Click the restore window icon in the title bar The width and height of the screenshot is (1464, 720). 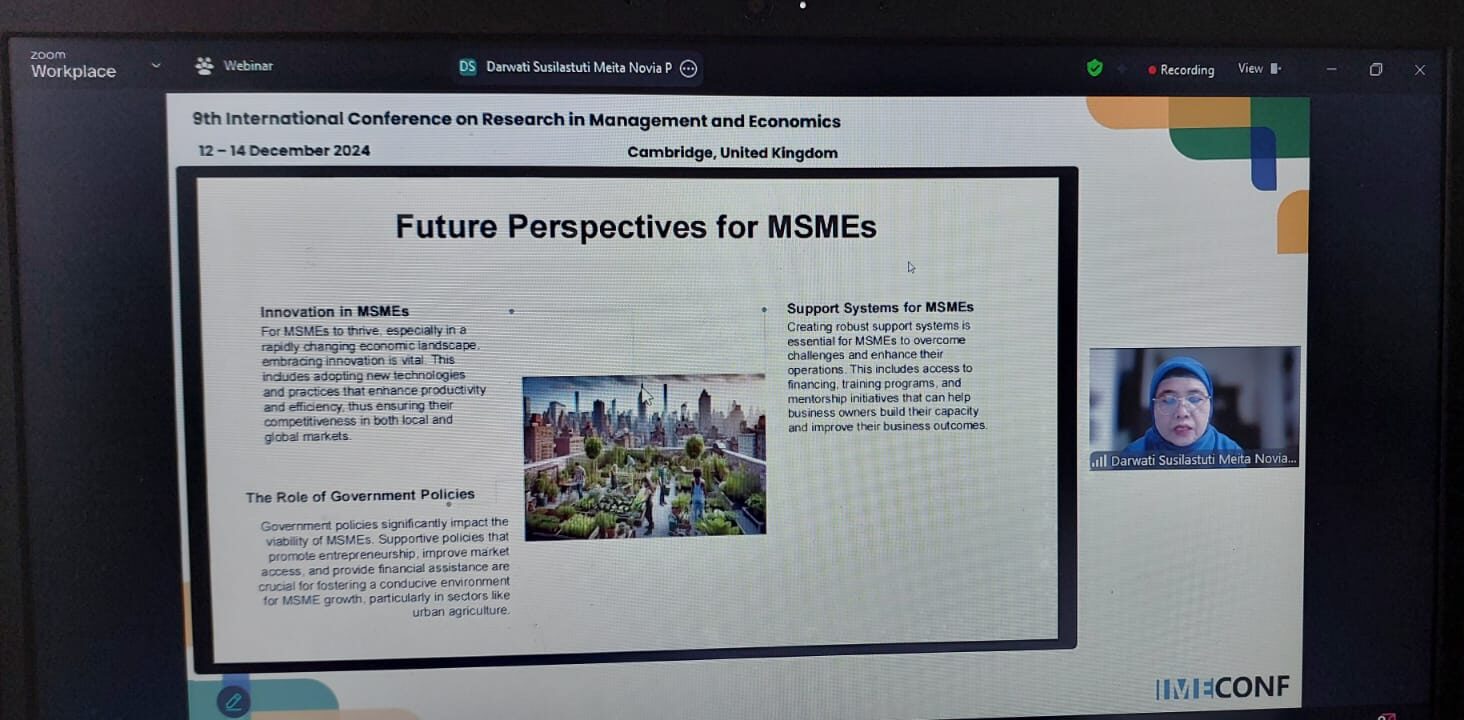(x=1376, y=69)
